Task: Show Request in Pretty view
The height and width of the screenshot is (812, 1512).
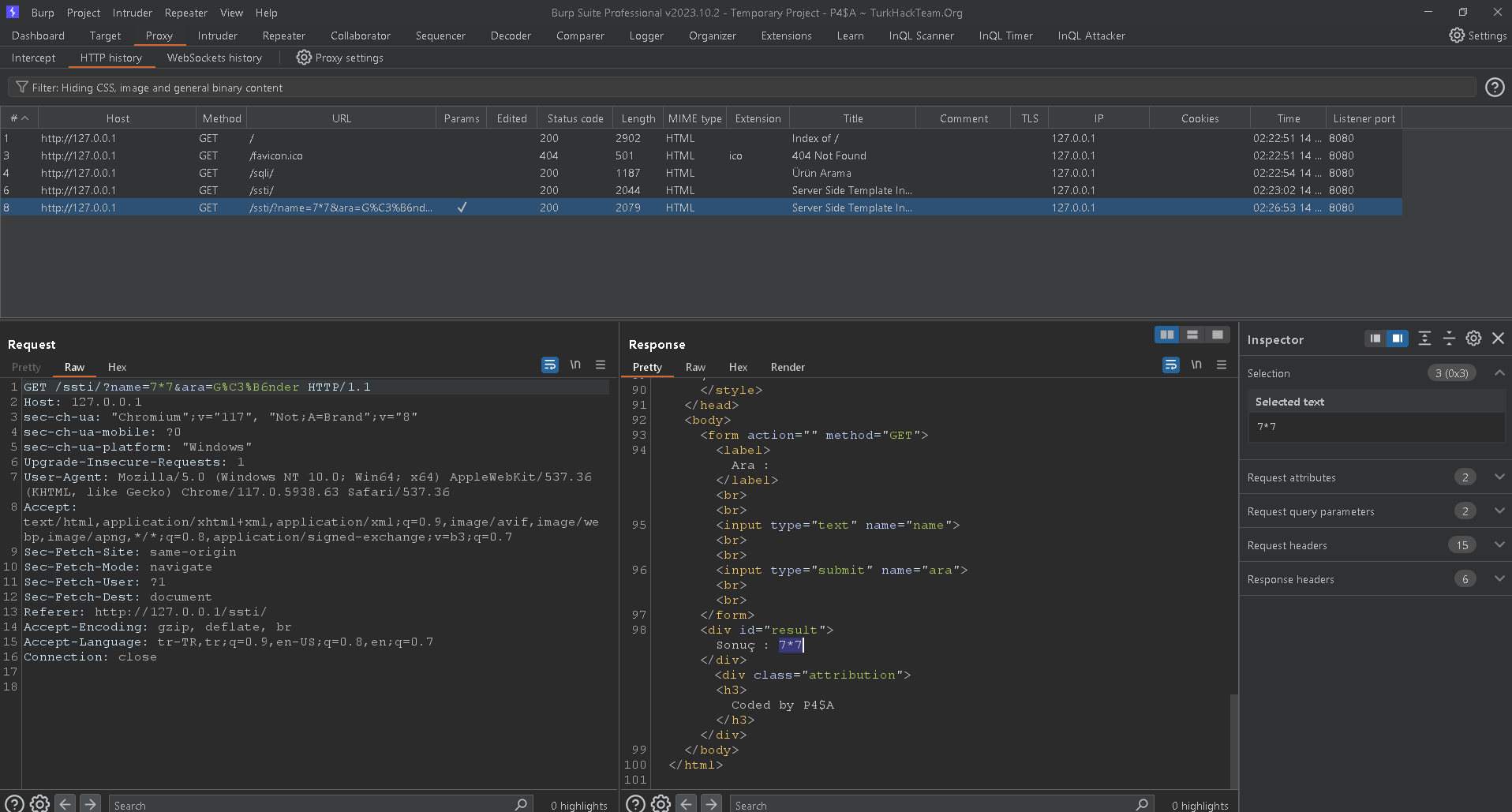Action: tap(26, 367)
